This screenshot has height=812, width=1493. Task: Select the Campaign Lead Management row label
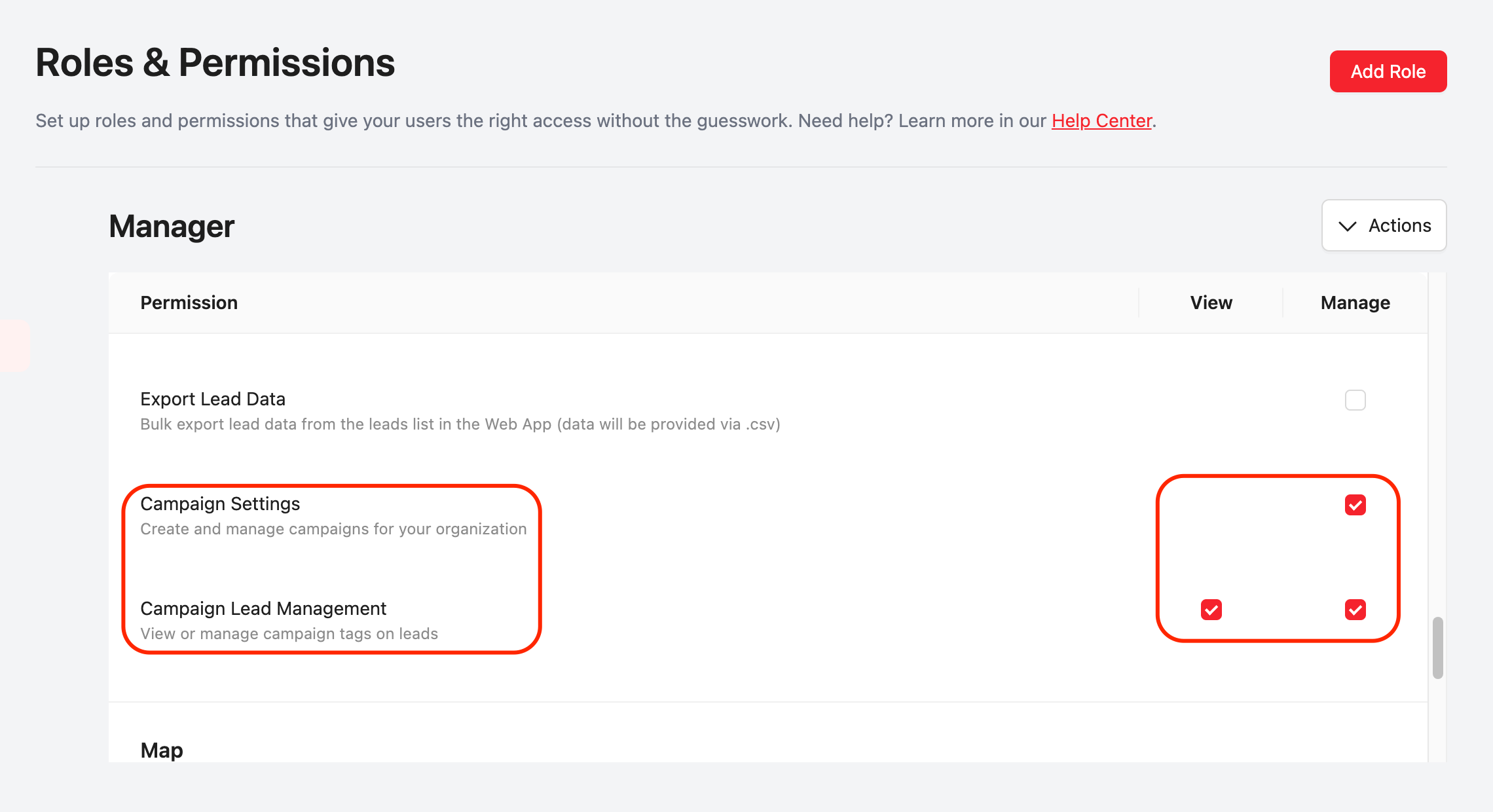[263, 609]
